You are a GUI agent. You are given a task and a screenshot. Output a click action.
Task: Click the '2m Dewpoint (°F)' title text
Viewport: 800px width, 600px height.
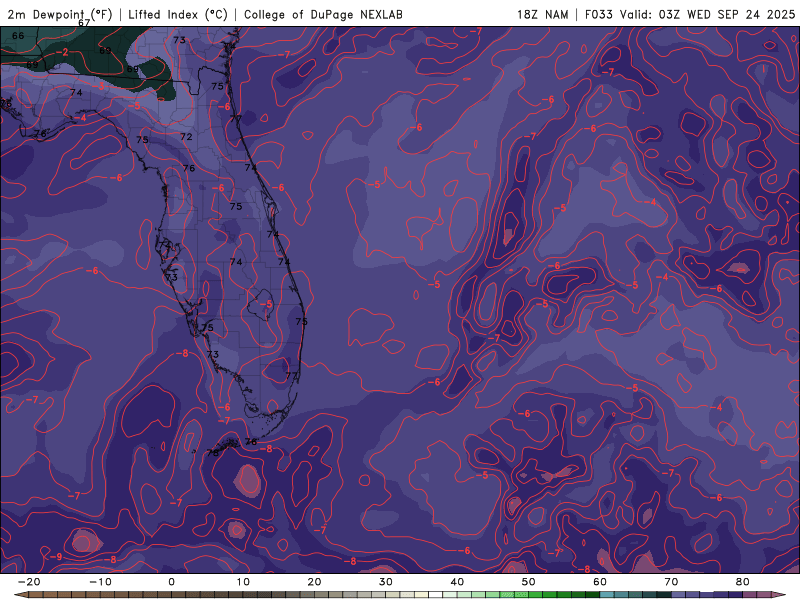pyautogui.click(x=60, y=14)
